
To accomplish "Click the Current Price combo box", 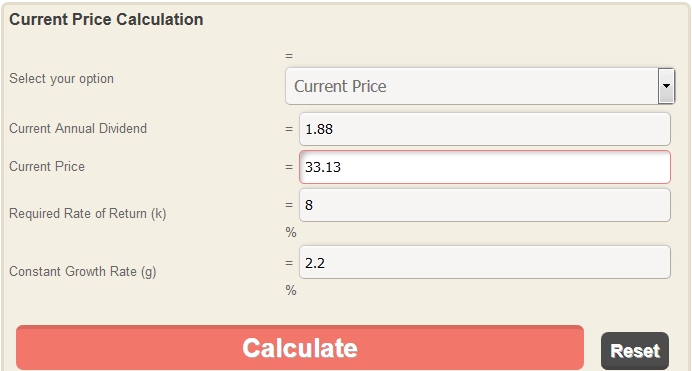I will point(480,86).
